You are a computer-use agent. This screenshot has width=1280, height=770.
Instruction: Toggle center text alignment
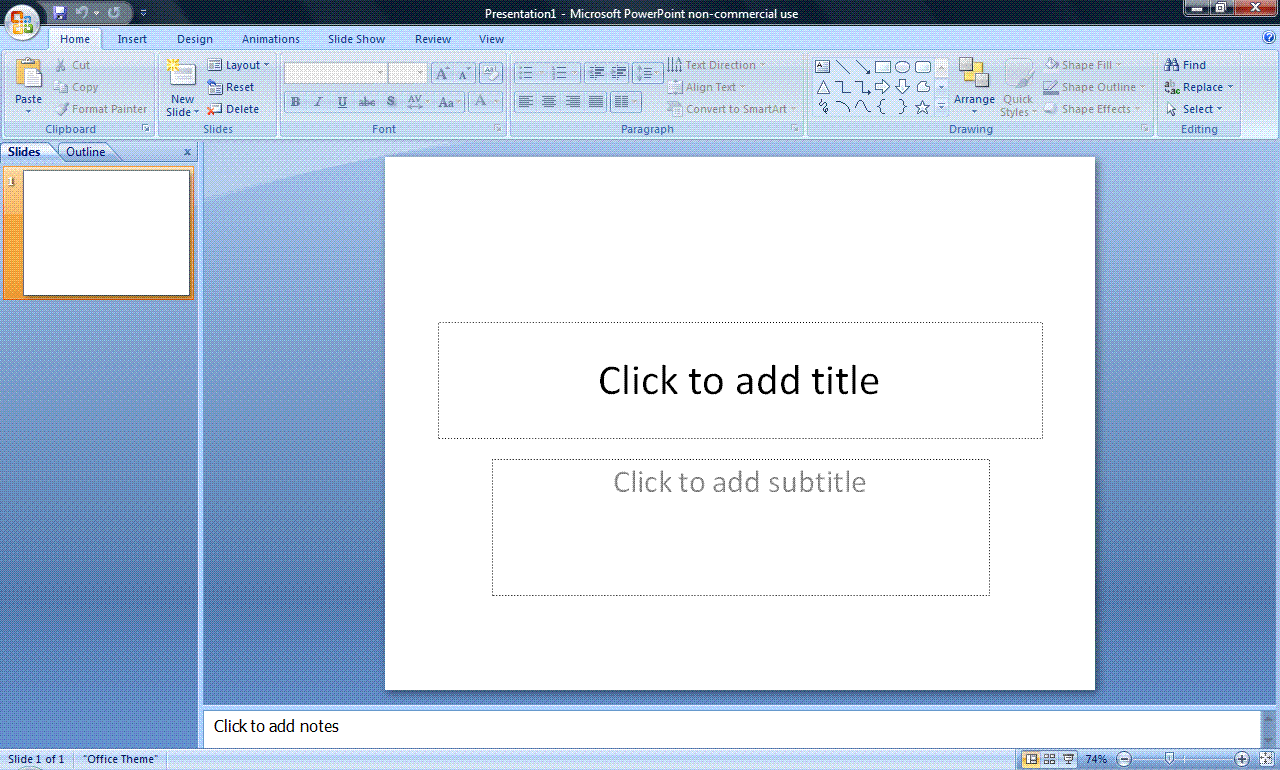[x=549, y=102]
